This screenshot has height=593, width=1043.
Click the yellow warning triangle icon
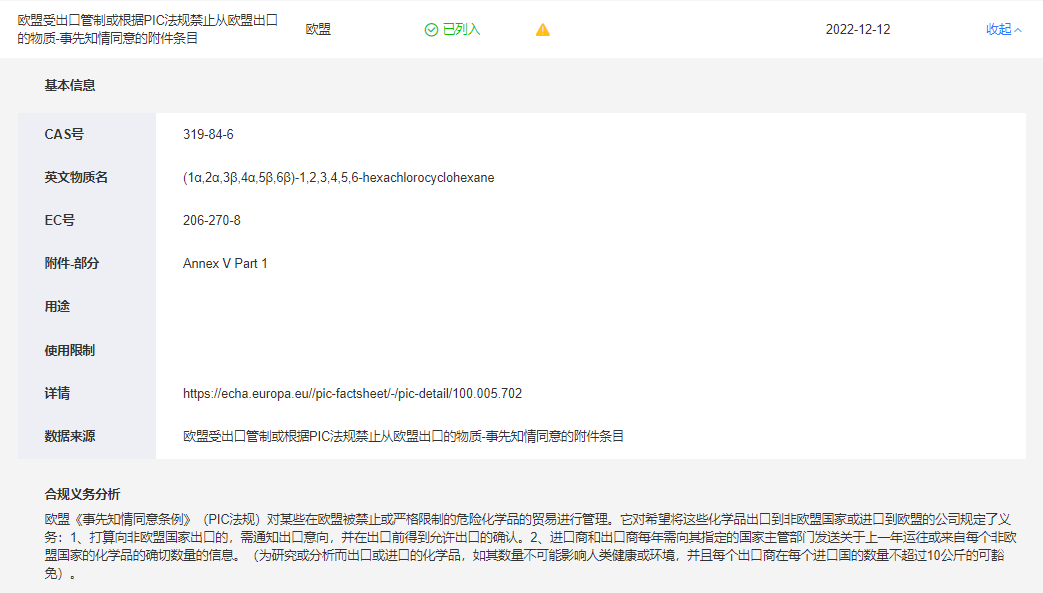tap(543, 30)
